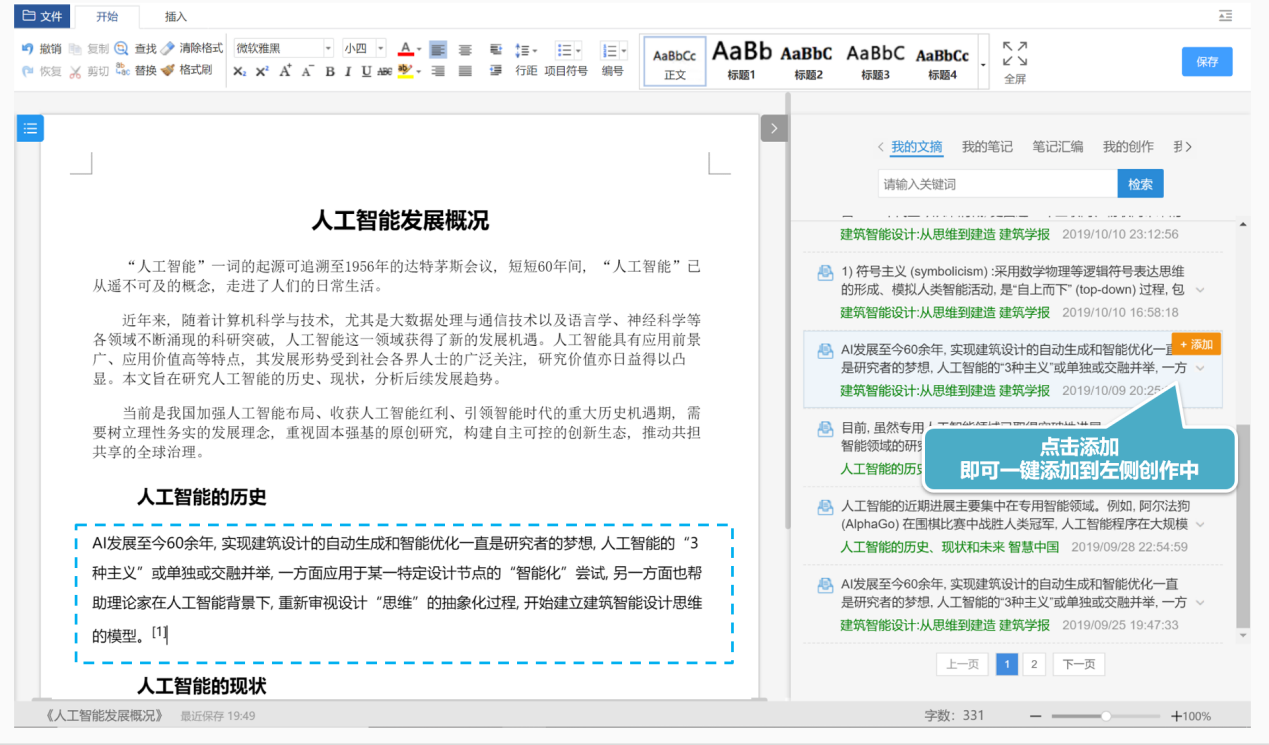Increase font size with A+ icon
The height and width of the screenshot is (745, 1269).
tap(285, 71)
